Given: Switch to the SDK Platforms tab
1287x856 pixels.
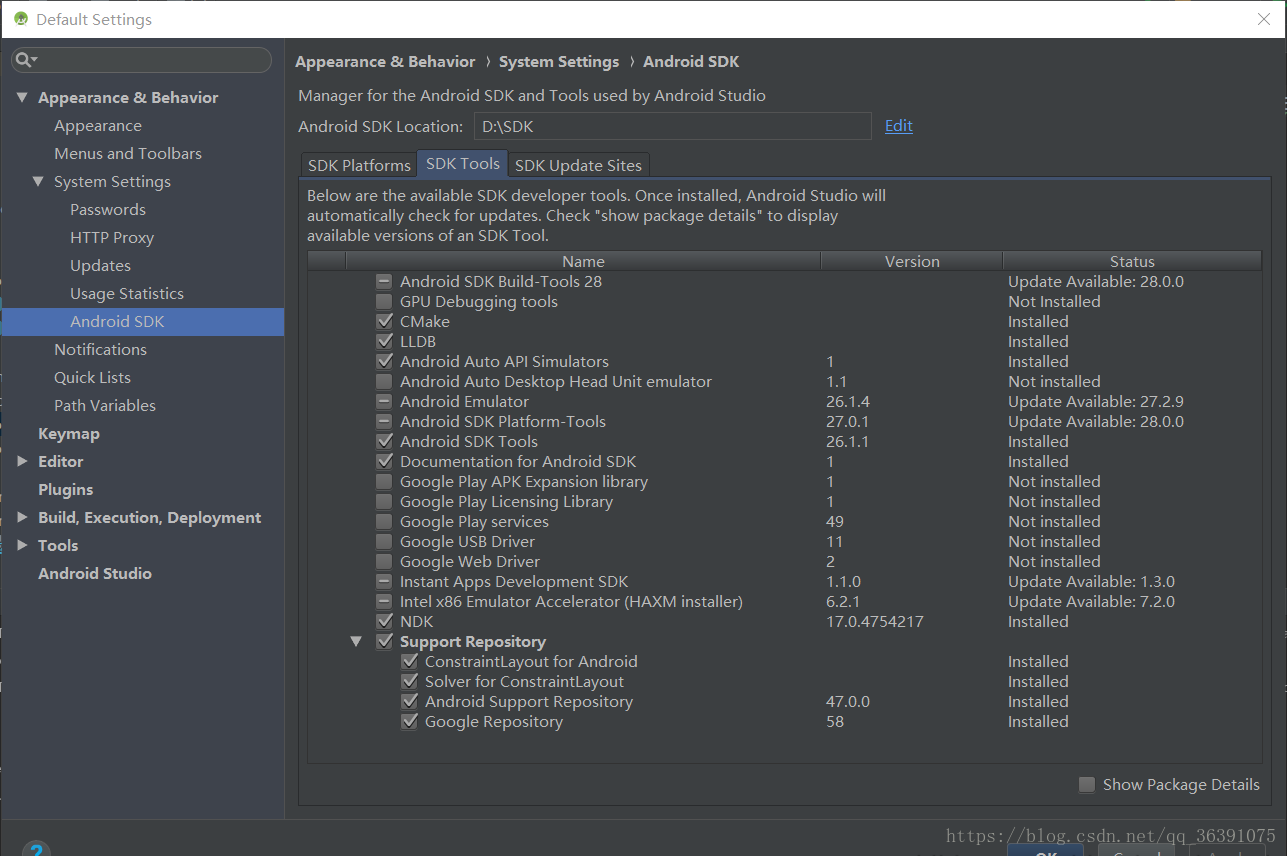Looking at the screenshot, I should (359, 165).
